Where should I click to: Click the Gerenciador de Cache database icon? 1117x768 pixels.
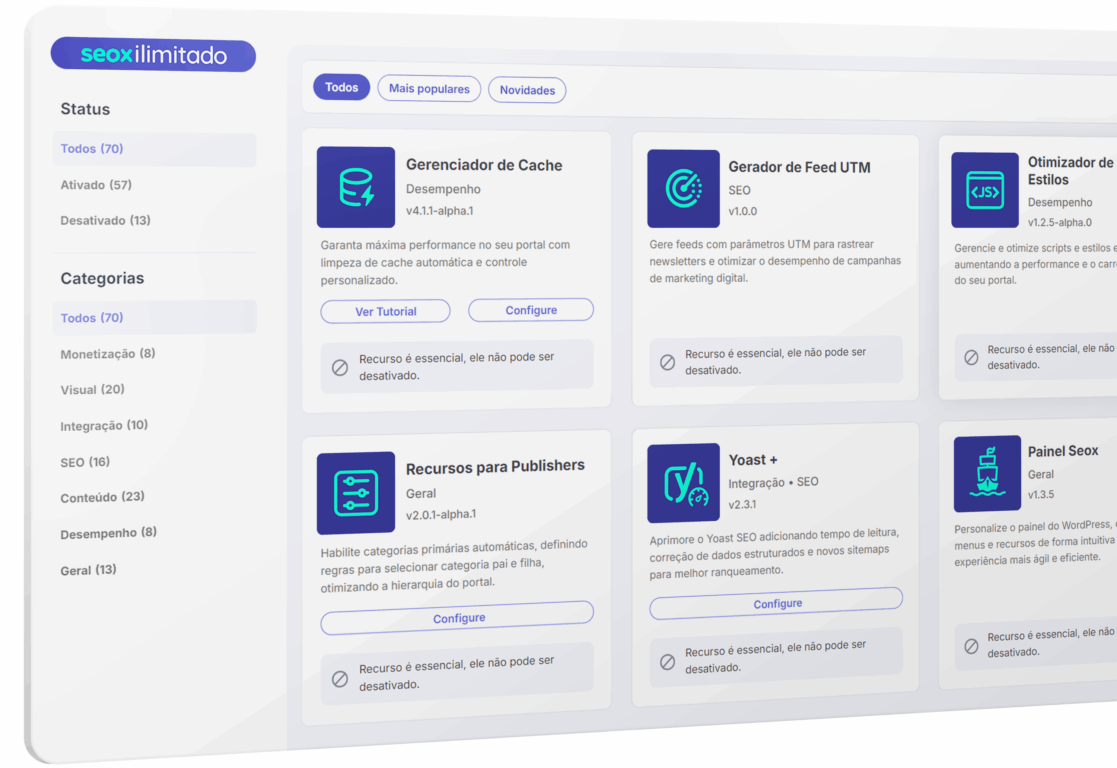click(x=356, y=187)
